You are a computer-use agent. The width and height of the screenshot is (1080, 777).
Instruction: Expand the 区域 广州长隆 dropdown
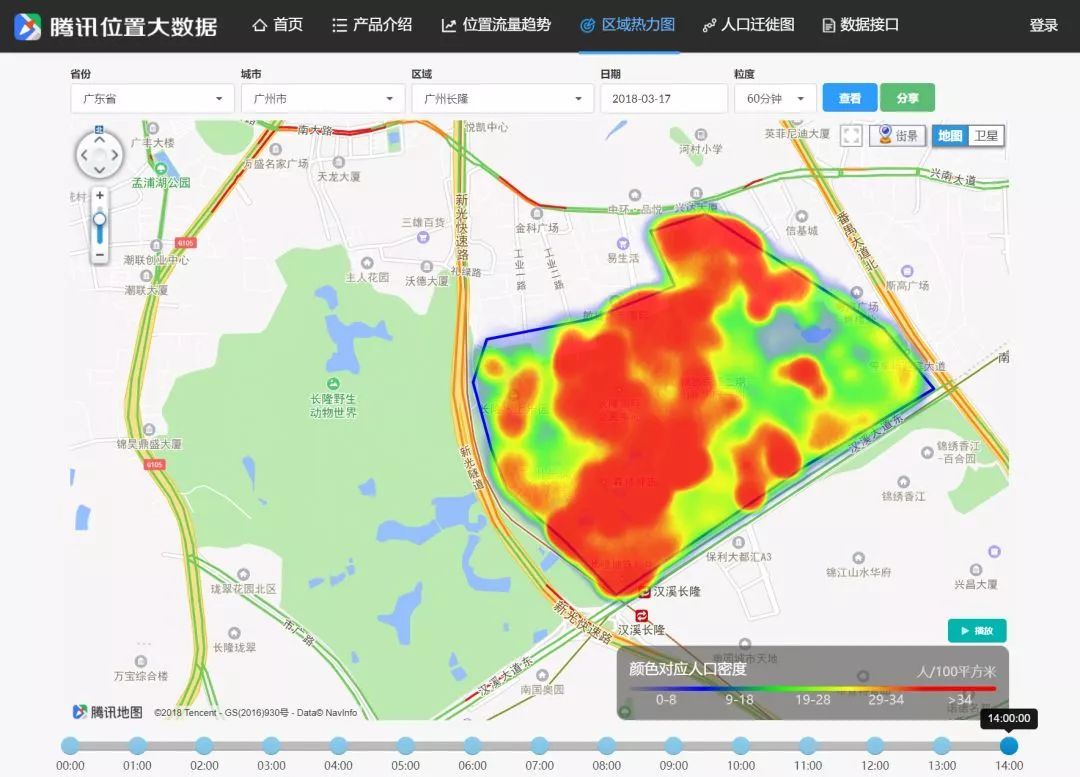pos(502,99)
